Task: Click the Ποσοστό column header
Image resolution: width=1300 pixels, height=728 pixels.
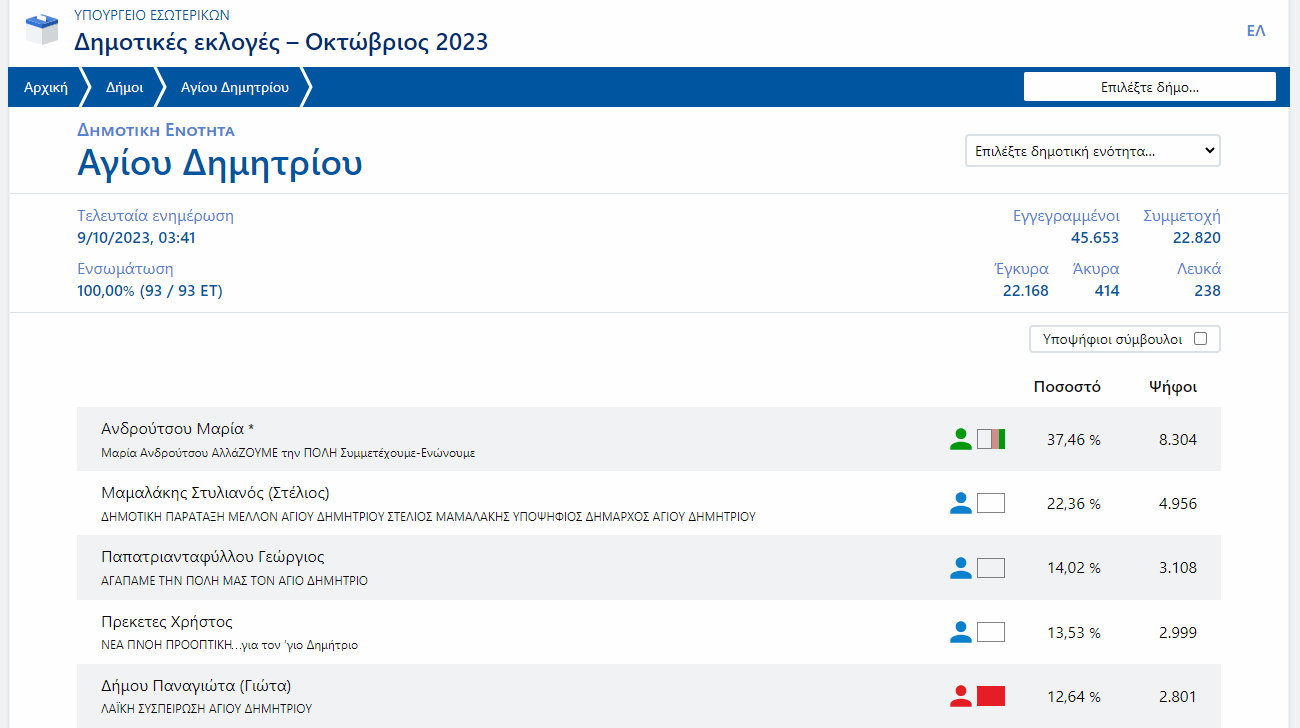Action: pos(1066,387)
